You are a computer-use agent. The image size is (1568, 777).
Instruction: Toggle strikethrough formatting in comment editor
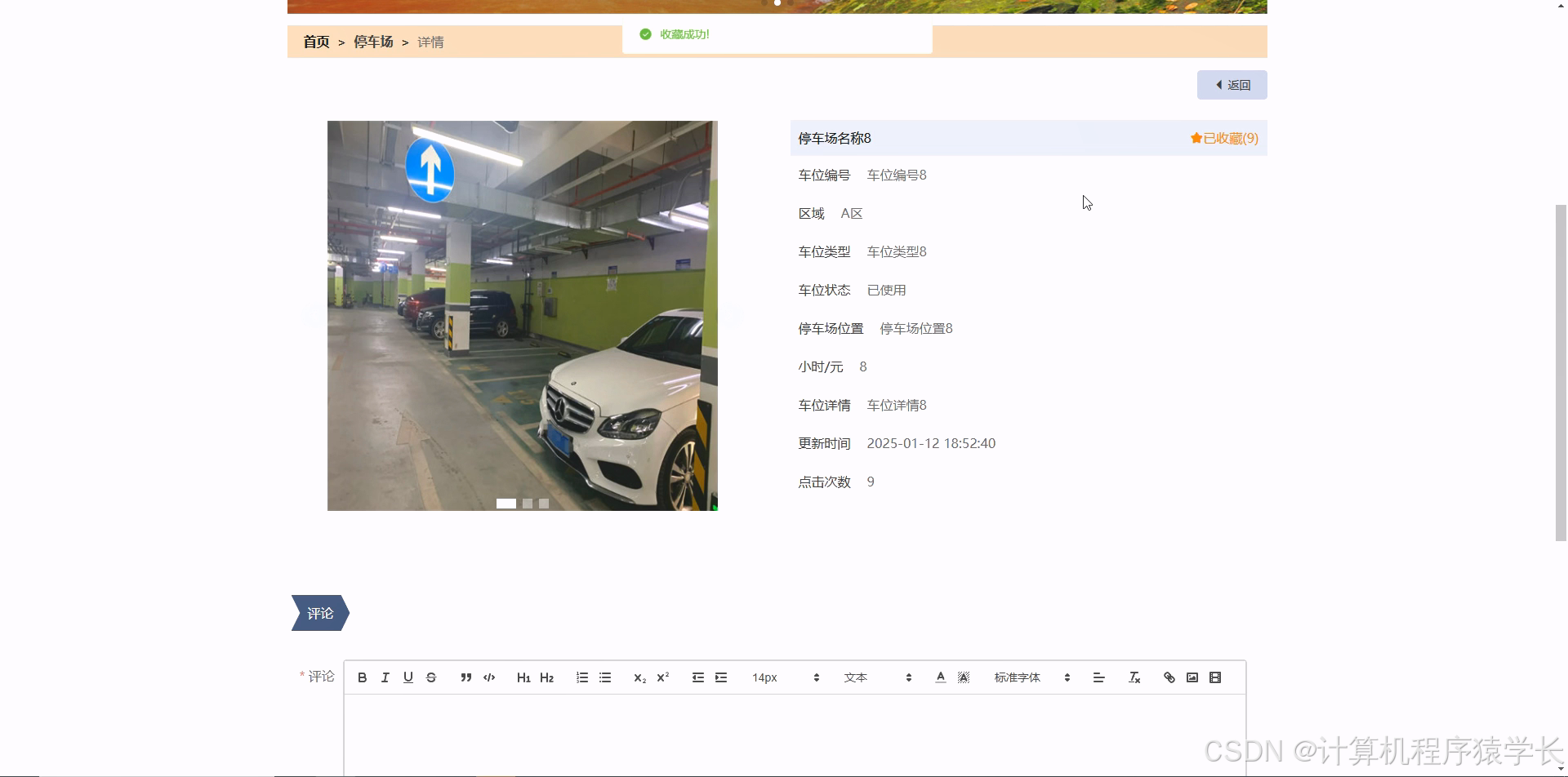click(431, 677)
